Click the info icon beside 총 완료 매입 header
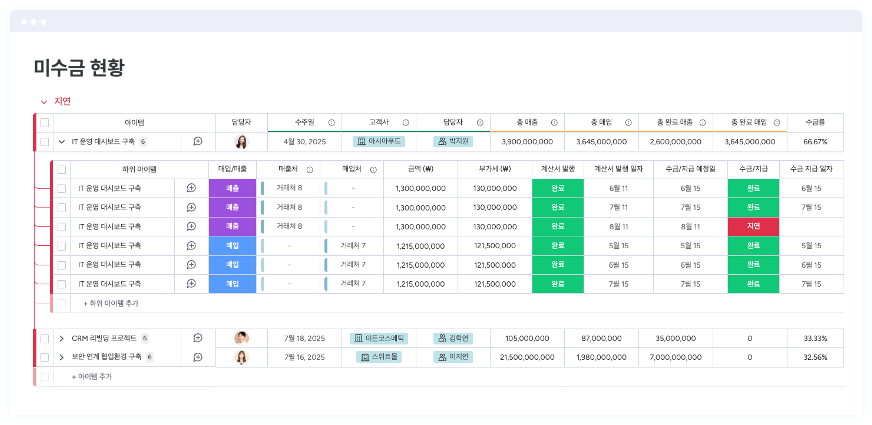This screenshot has width=872, height=425. [776, 122]
